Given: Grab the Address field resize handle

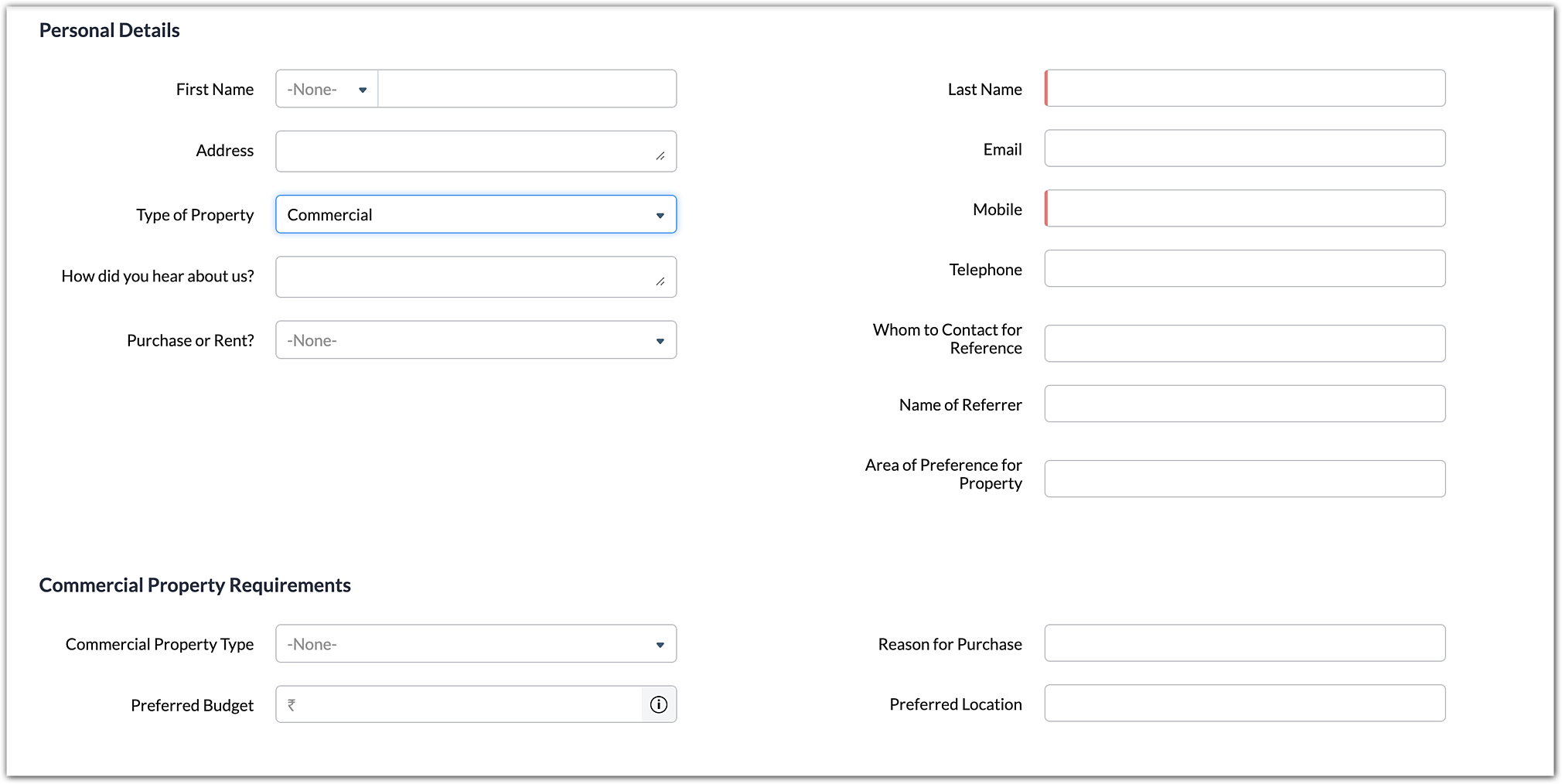Looking at the screenshot, I should coord(660,156).
